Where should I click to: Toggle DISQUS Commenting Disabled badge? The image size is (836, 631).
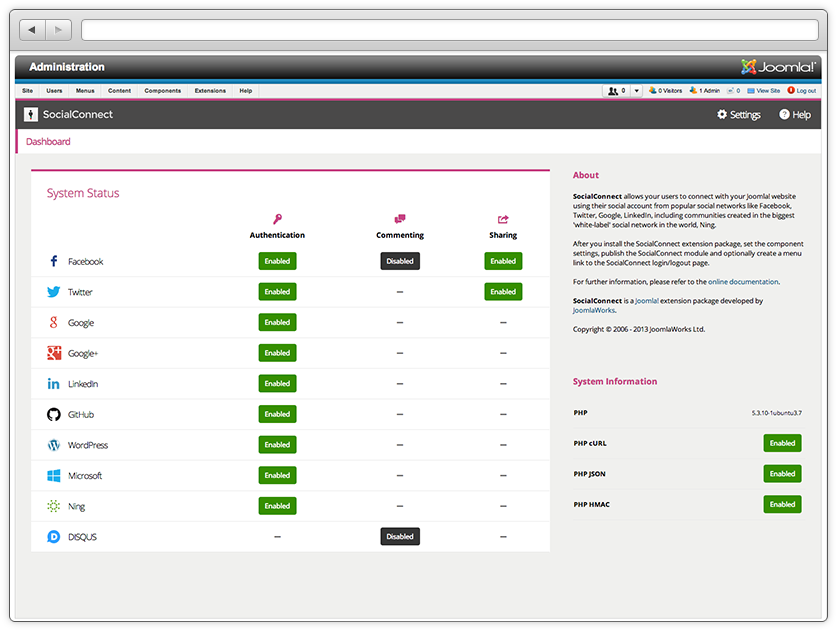pyautogui.click(x=400, y=537)
